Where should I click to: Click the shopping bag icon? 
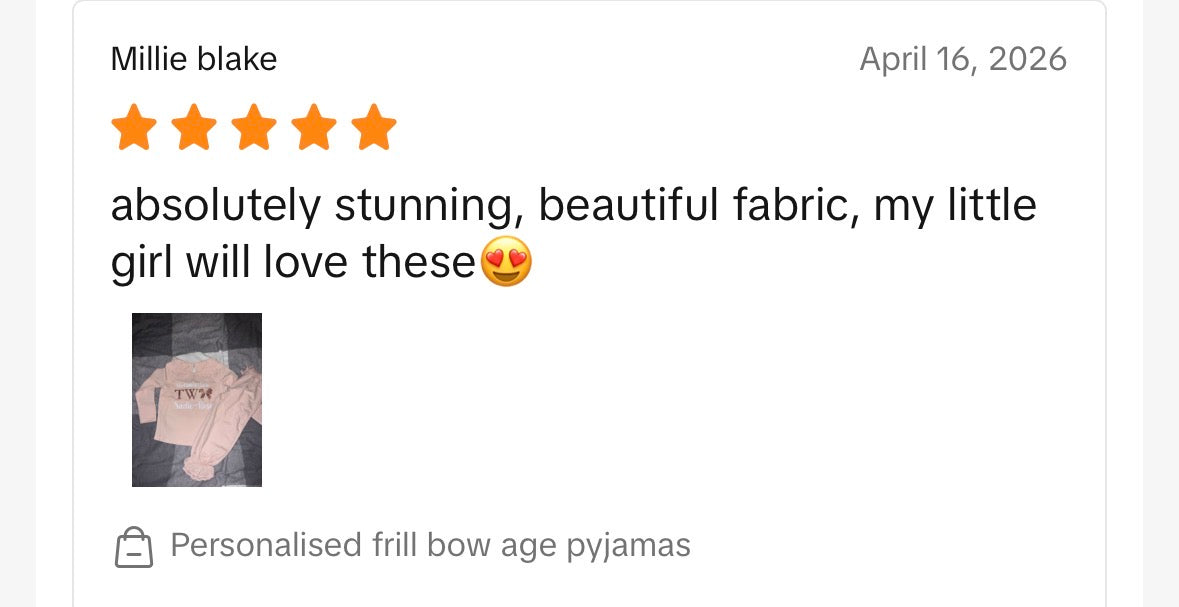point(134,547)
